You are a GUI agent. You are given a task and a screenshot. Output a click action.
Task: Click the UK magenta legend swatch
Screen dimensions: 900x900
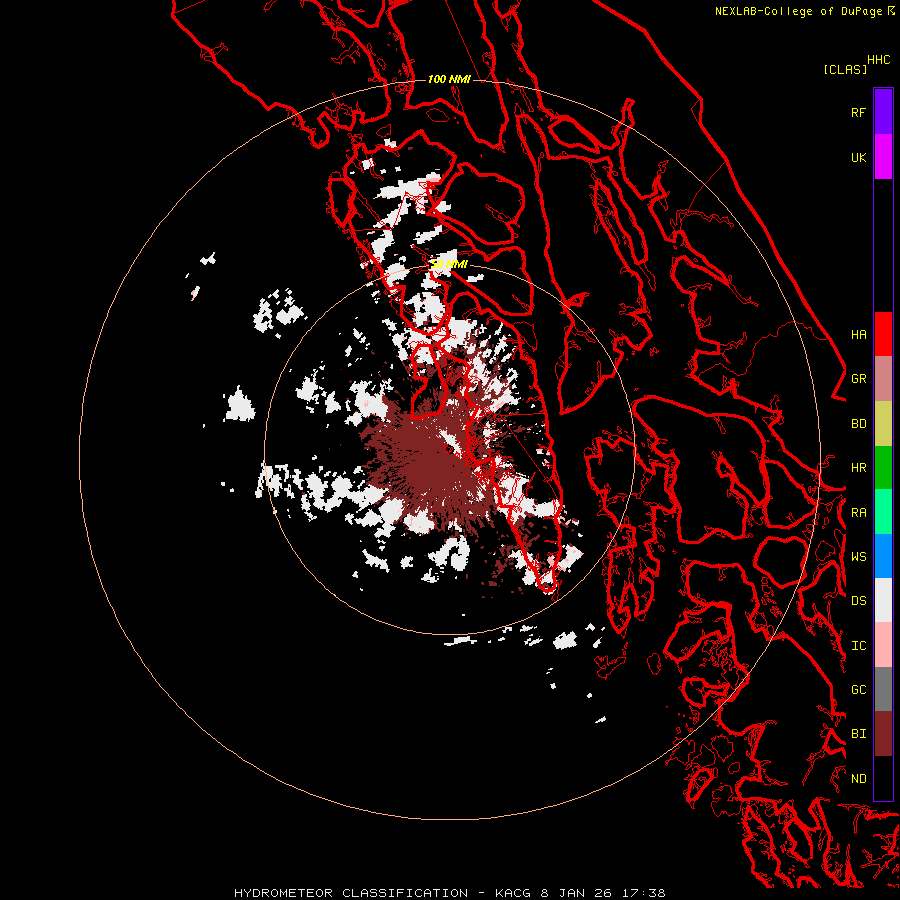(883, 157)
